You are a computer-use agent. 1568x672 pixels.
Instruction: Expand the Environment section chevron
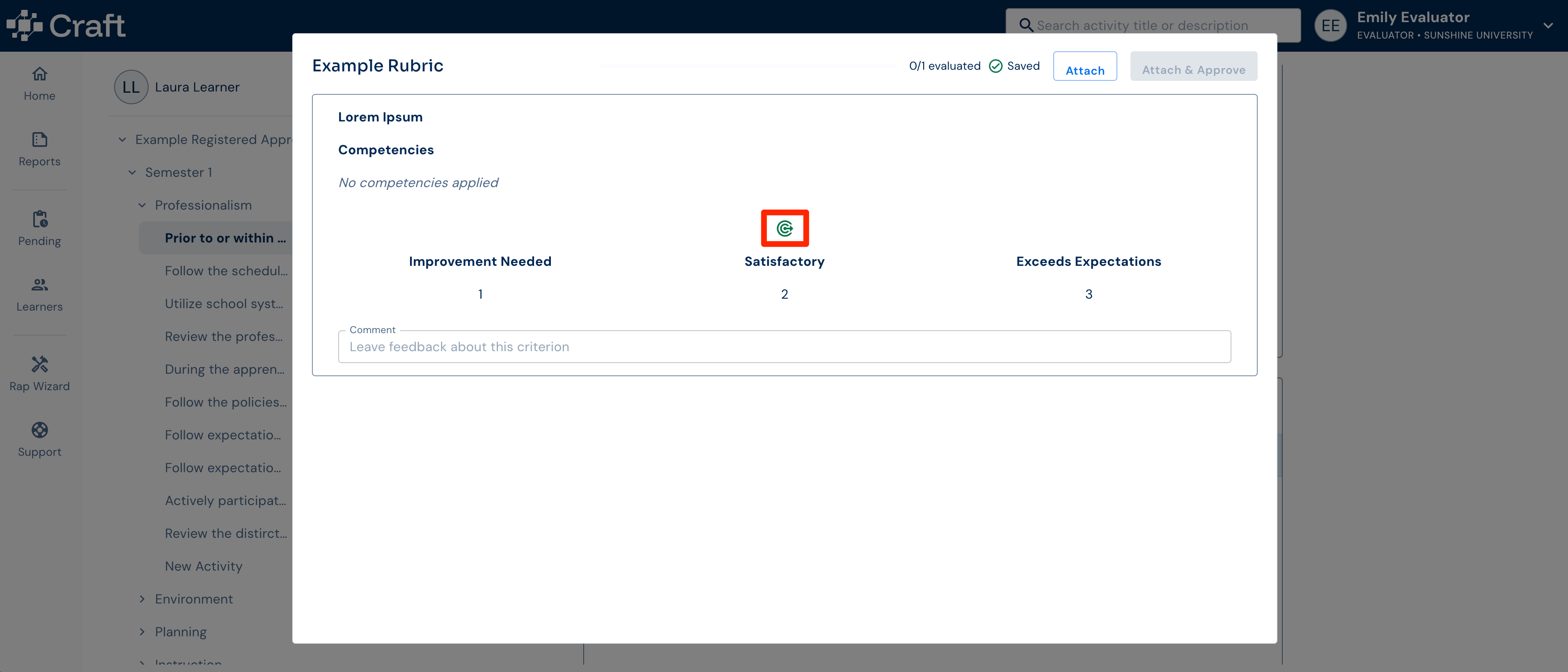(x=142, y=599)
